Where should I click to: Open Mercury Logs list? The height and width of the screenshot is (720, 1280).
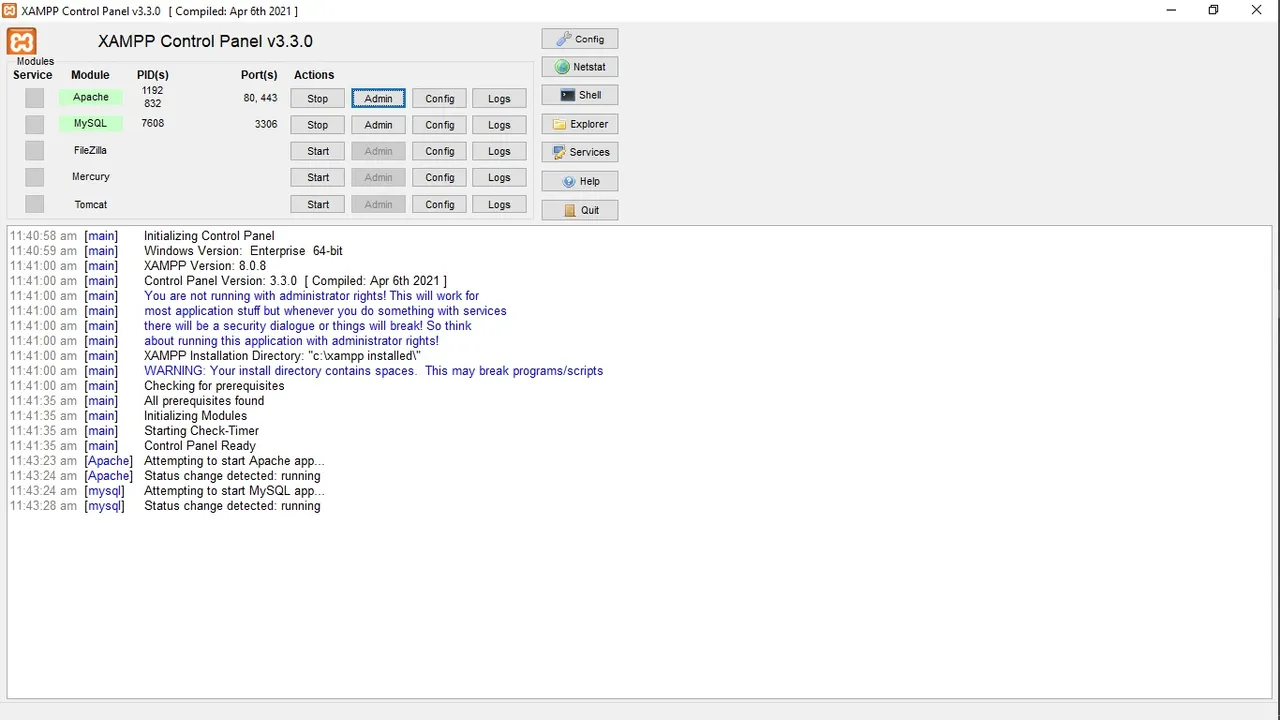click(500, 177)
